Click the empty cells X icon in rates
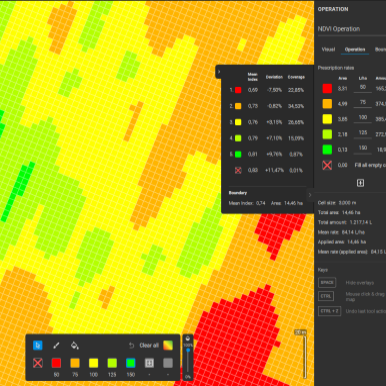This screenshot has width=386, height=386. [x=327, y=165]
